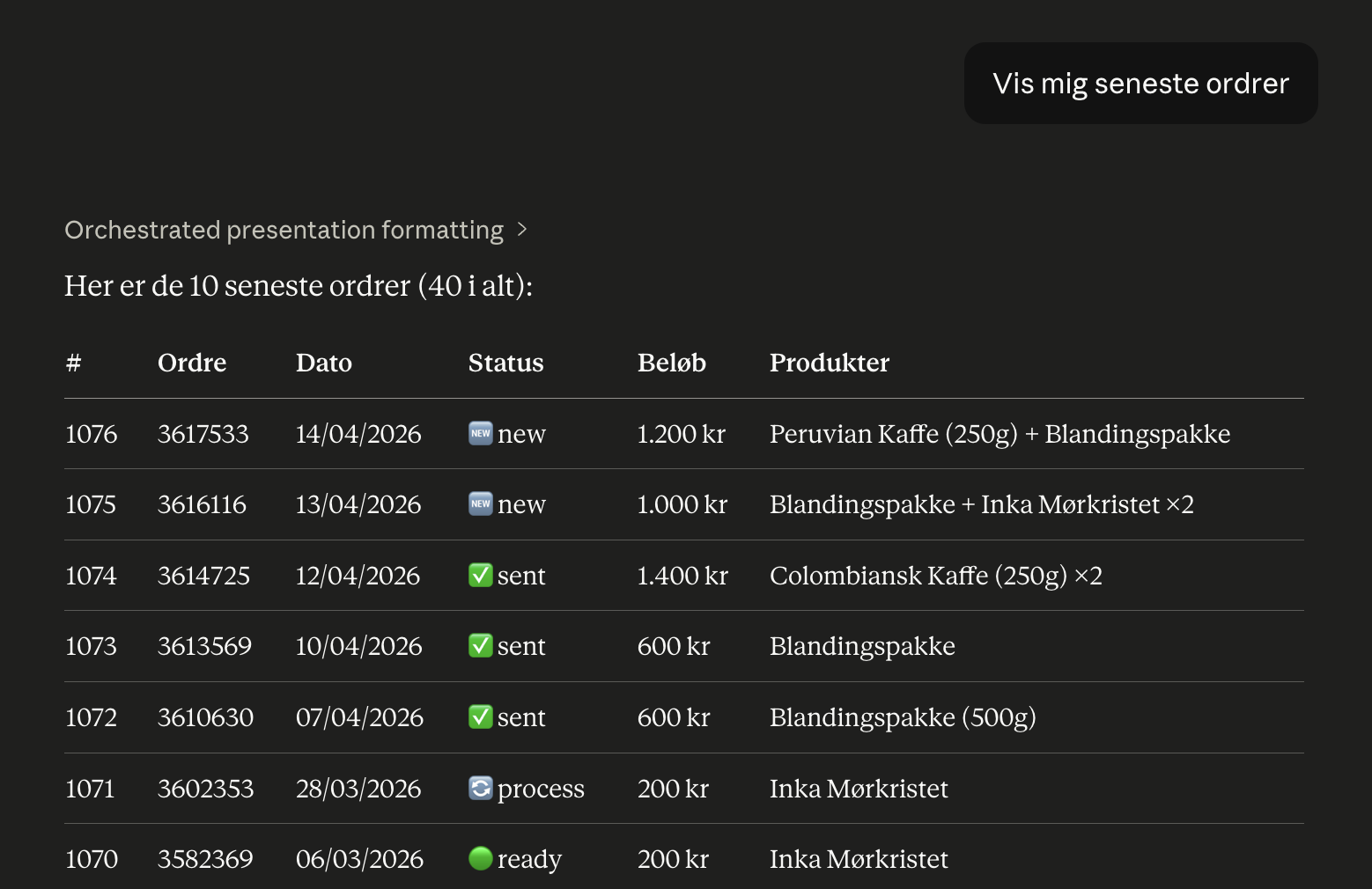
Task: Click the date 28/03/2026
Action: point(358,789)
